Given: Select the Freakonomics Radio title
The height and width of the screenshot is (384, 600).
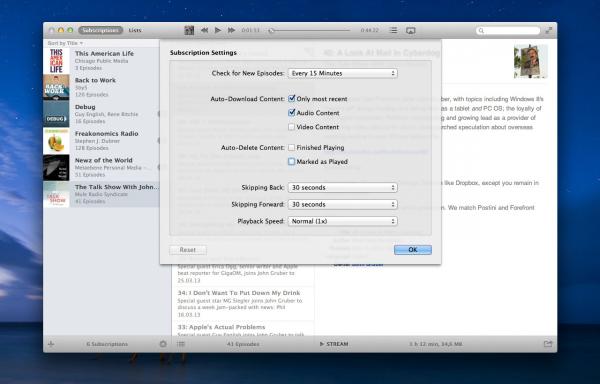Looking at the screenshot, I should pos(106,133).
